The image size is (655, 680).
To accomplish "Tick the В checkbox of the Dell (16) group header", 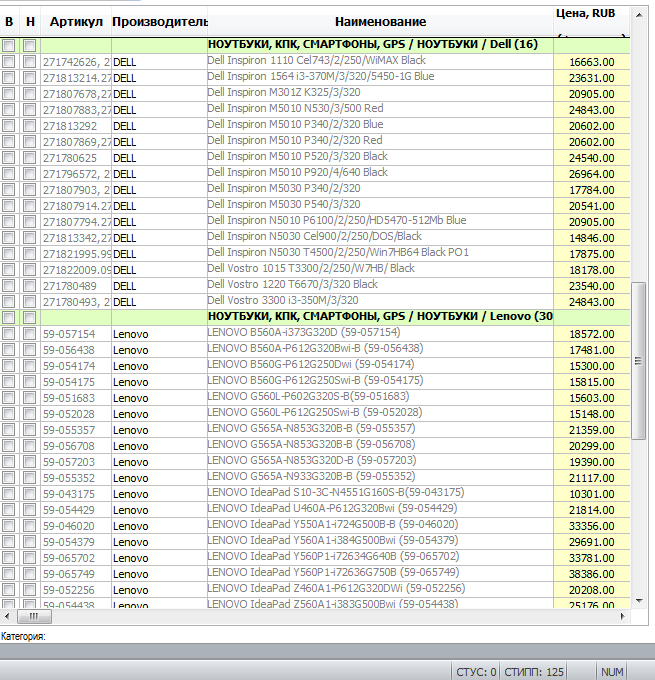I will (x=8, y=46).
